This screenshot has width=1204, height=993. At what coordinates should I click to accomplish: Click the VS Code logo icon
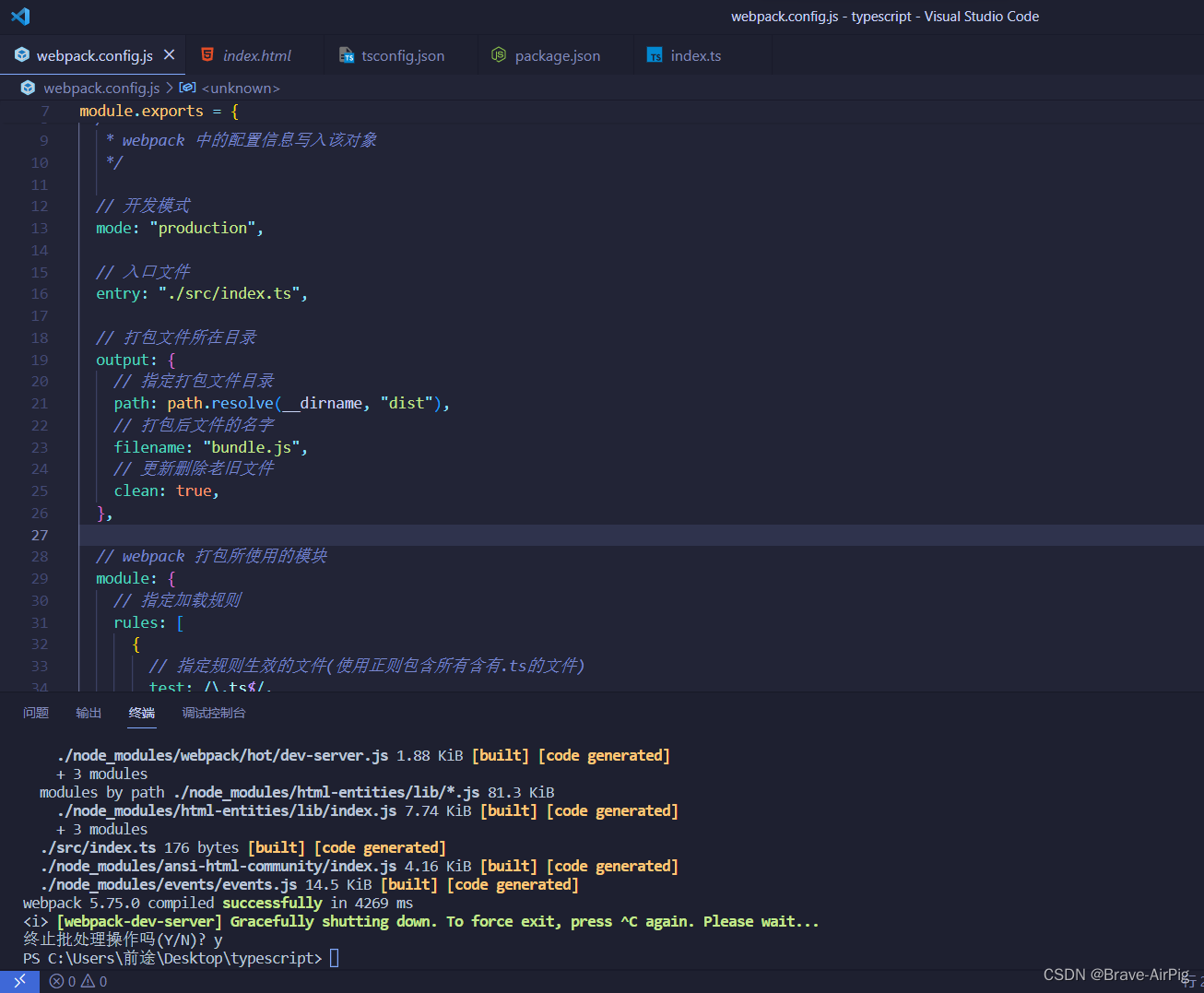[20, 17]
